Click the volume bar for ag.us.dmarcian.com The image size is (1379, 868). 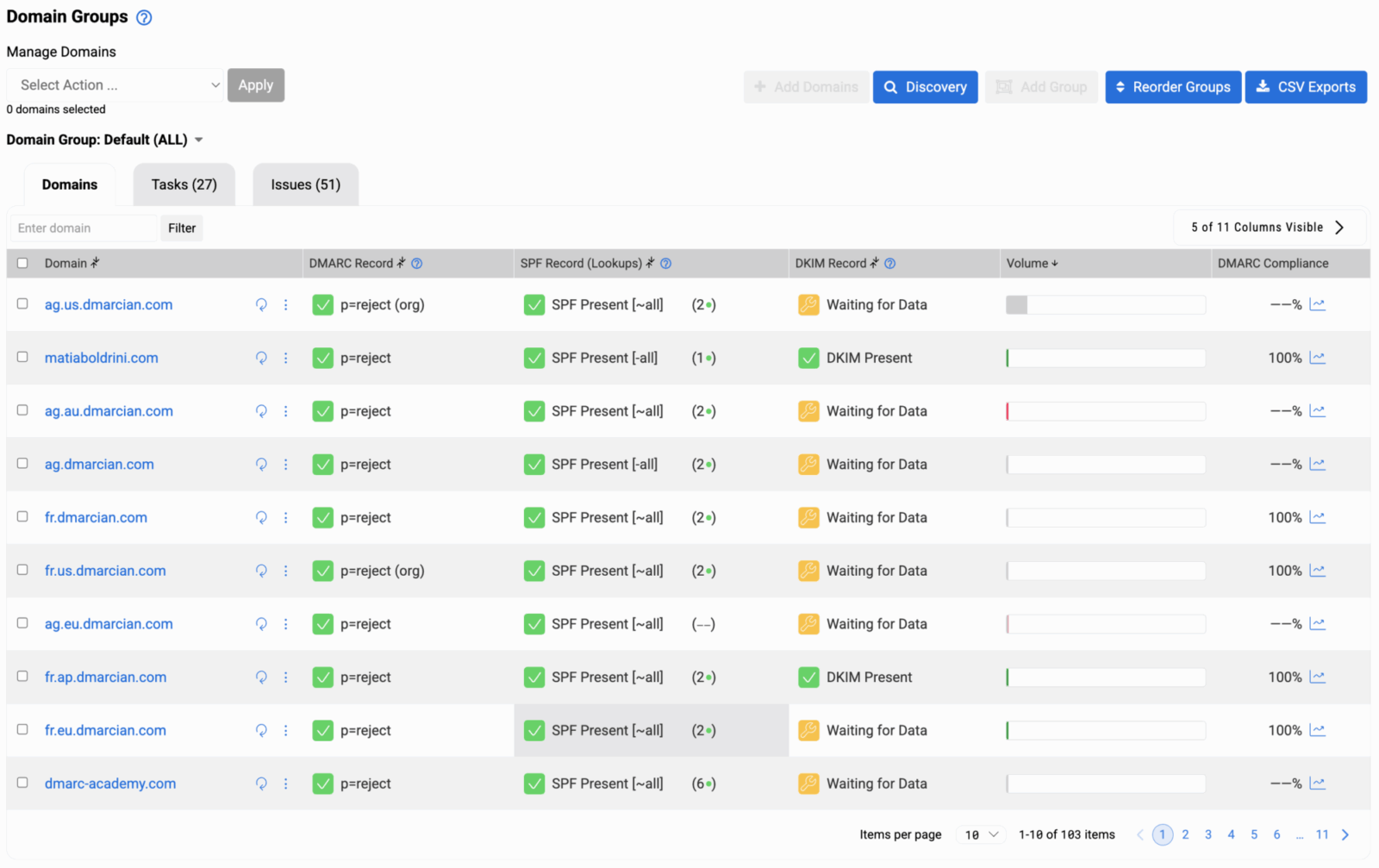click(1105, 304)
